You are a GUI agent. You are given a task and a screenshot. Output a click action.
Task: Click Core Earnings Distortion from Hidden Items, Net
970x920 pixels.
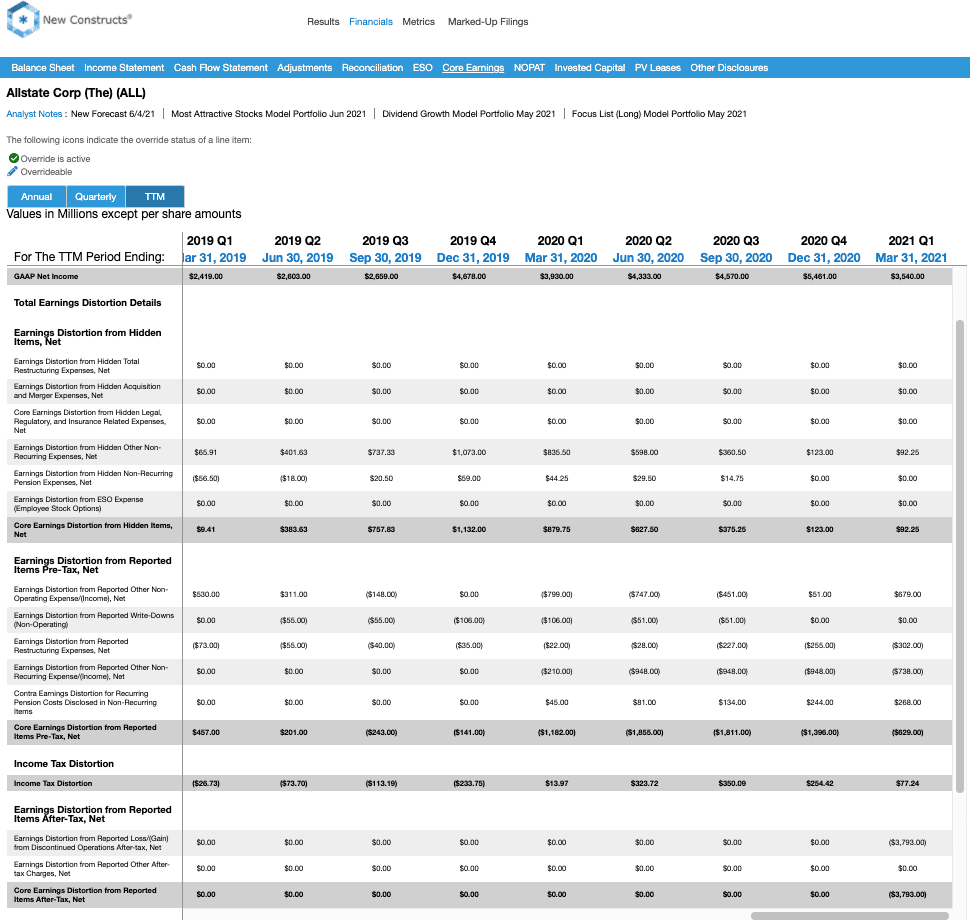point(93,530)
